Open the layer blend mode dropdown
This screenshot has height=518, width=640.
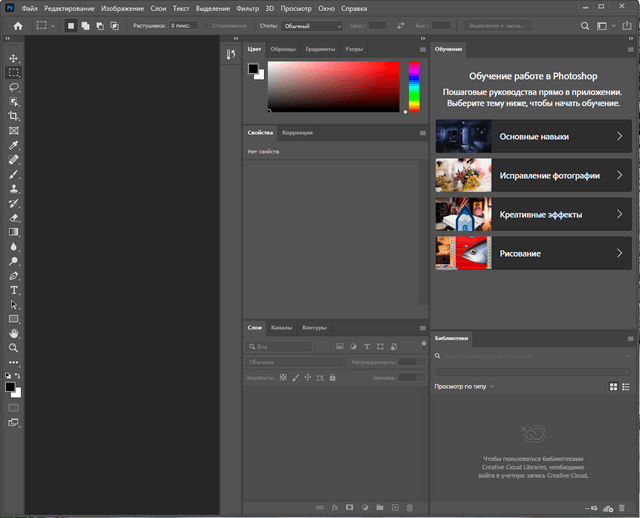click(295, 362)
